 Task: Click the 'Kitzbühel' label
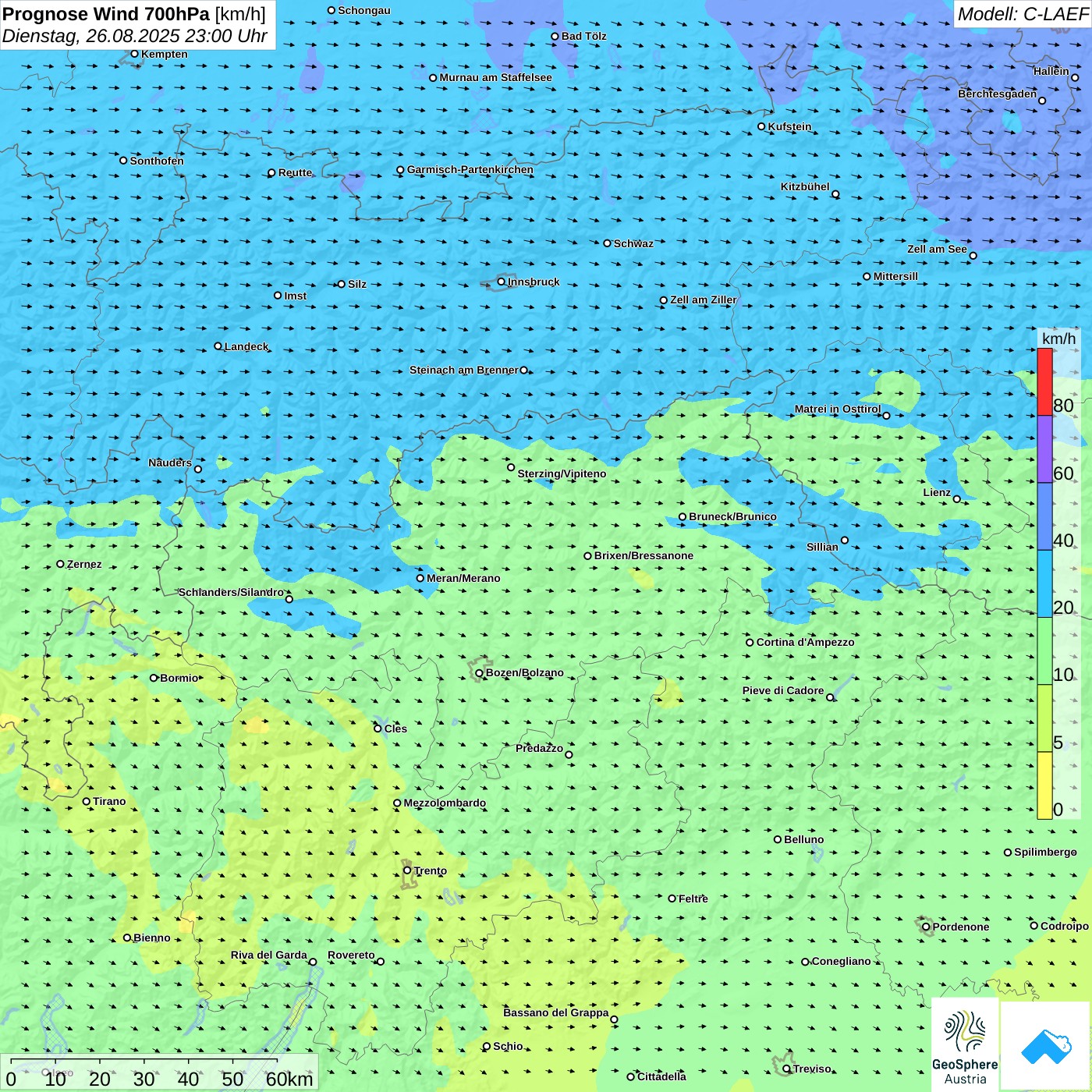(805, 186)
